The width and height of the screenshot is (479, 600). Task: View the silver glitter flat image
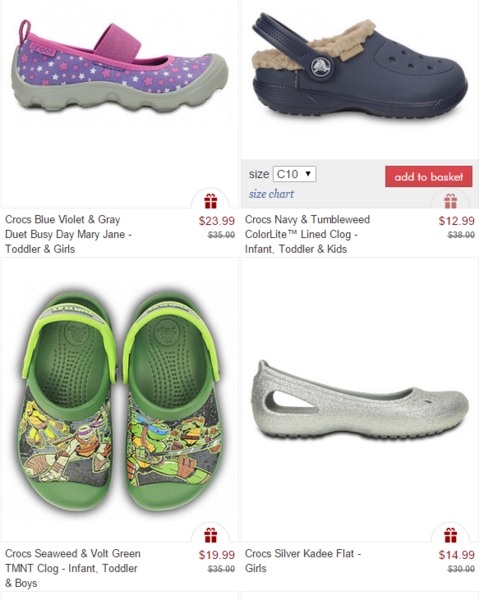pos(360,402)
